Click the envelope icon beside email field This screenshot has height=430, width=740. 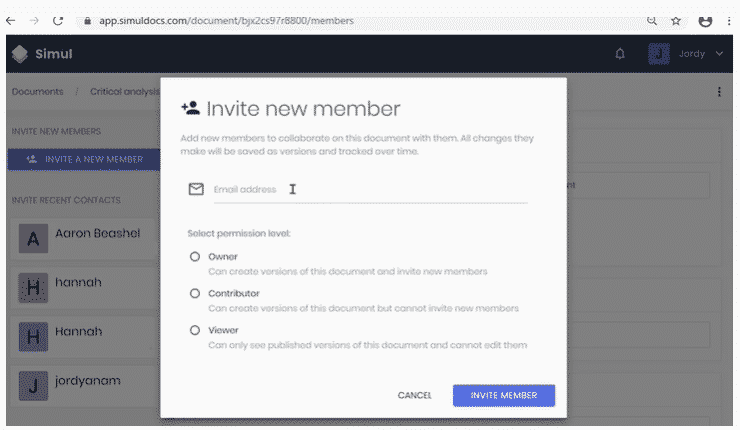[x=196, y=189]
